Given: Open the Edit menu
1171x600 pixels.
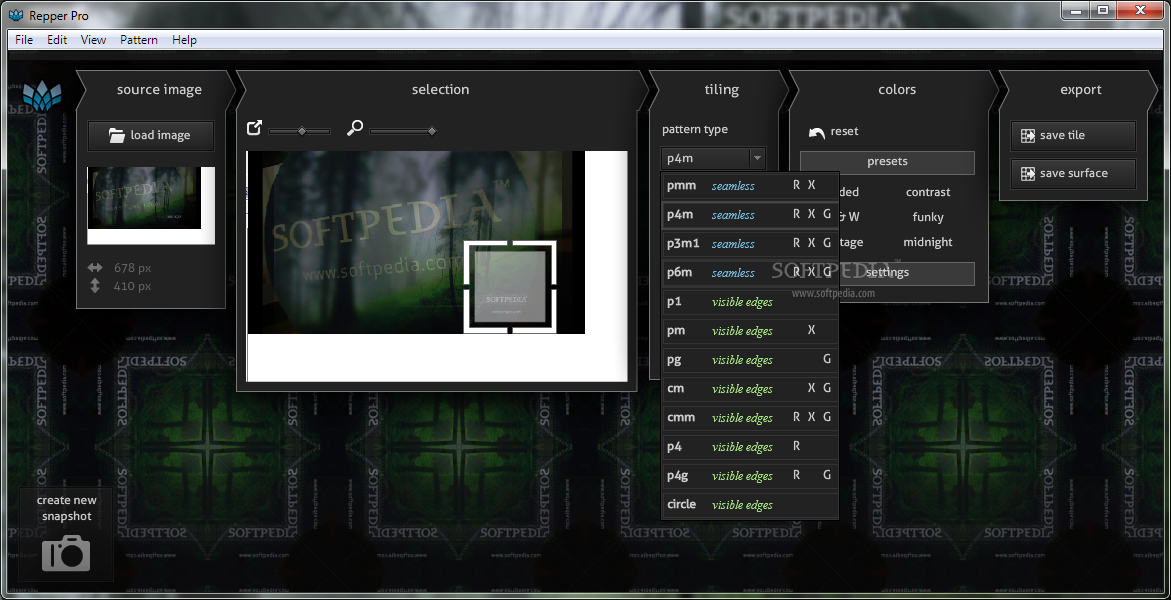Looking at the screenshot, I should [x=57, y=40].
